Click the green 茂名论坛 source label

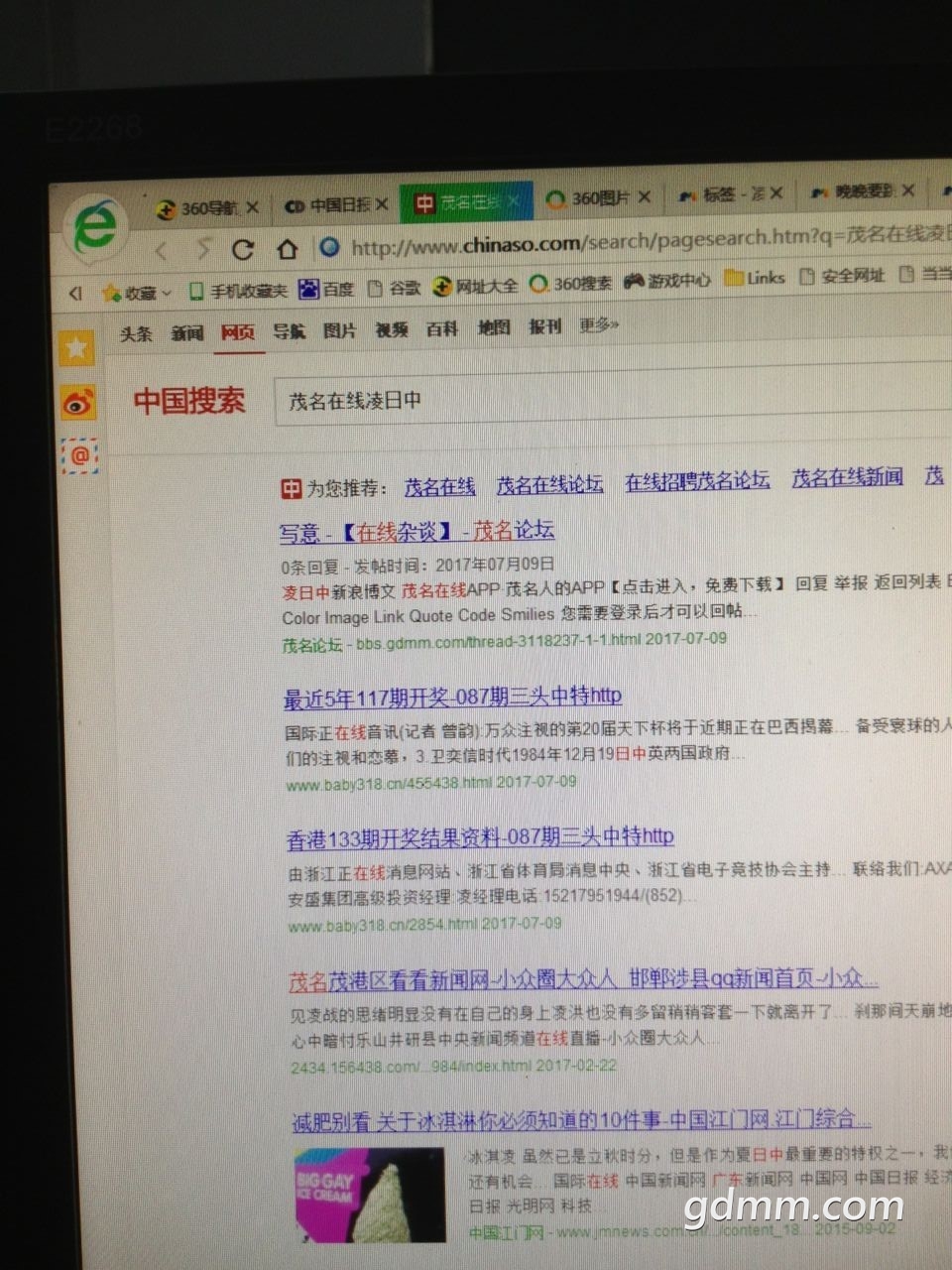(311, 645)
